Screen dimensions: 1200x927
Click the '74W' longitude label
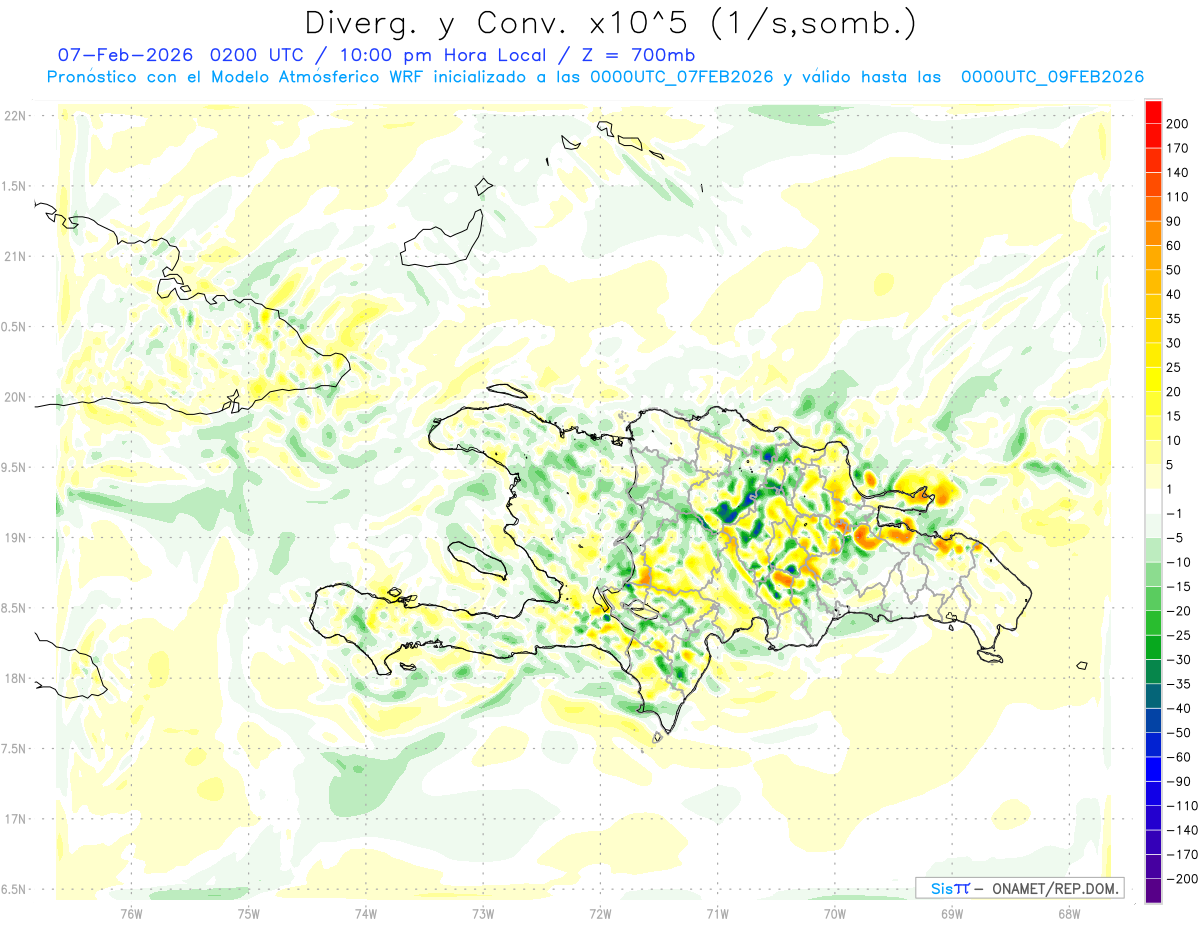point(366,913)
